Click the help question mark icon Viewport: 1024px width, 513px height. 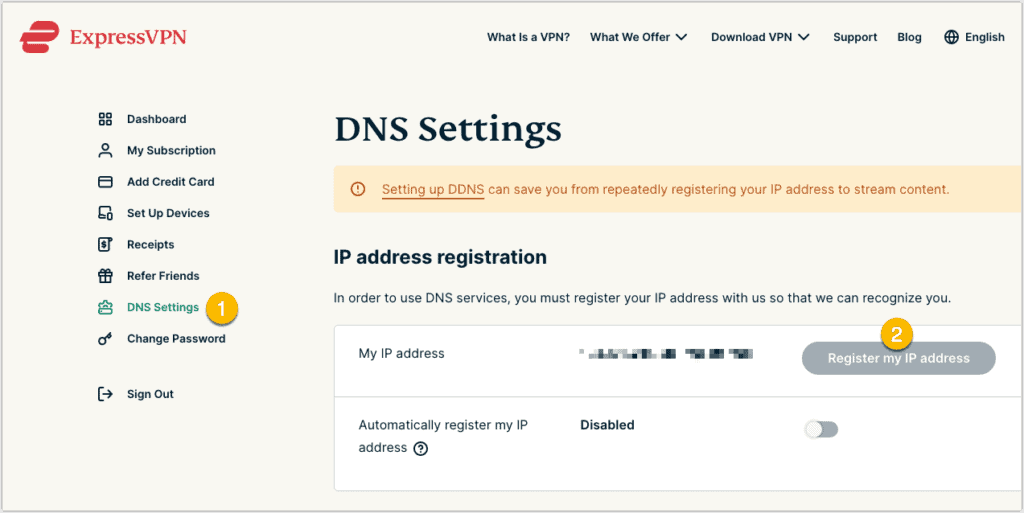pos(421,449)
